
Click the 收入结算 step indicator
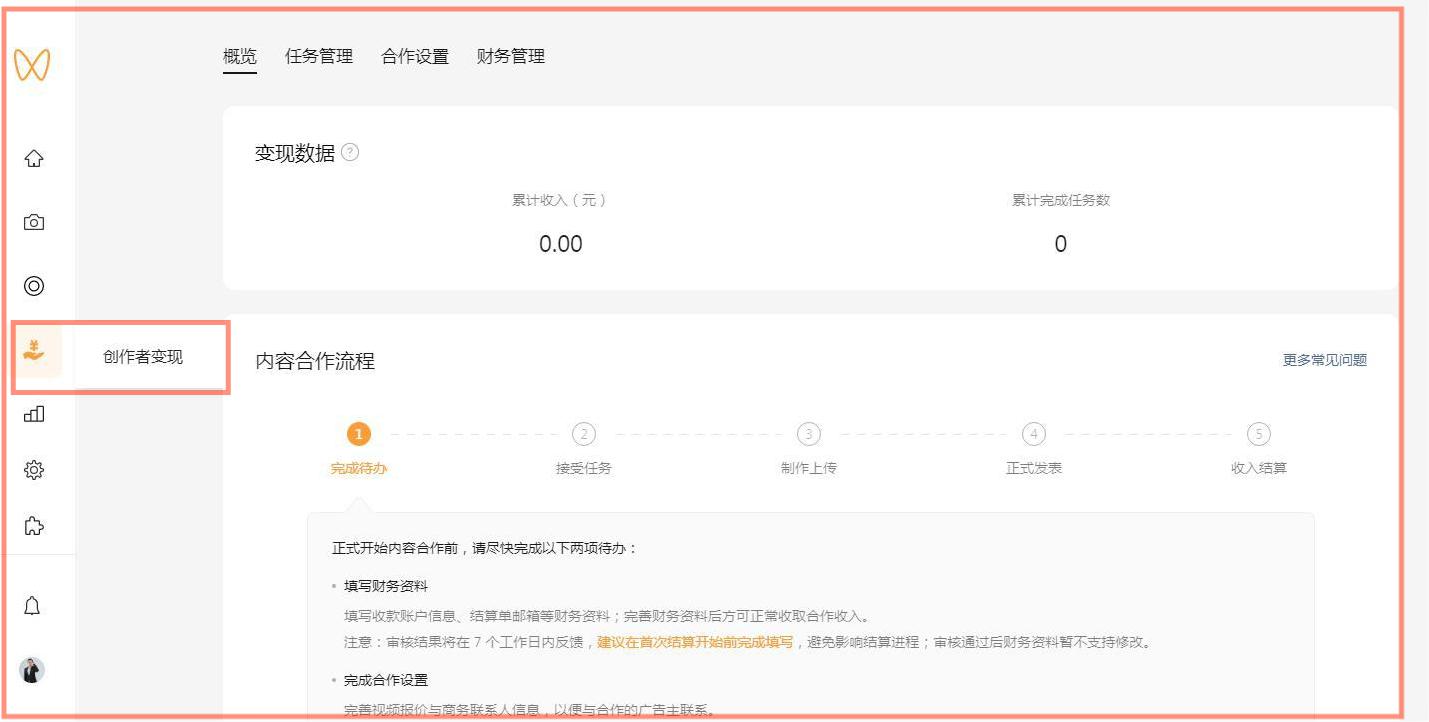point(1258,434)
